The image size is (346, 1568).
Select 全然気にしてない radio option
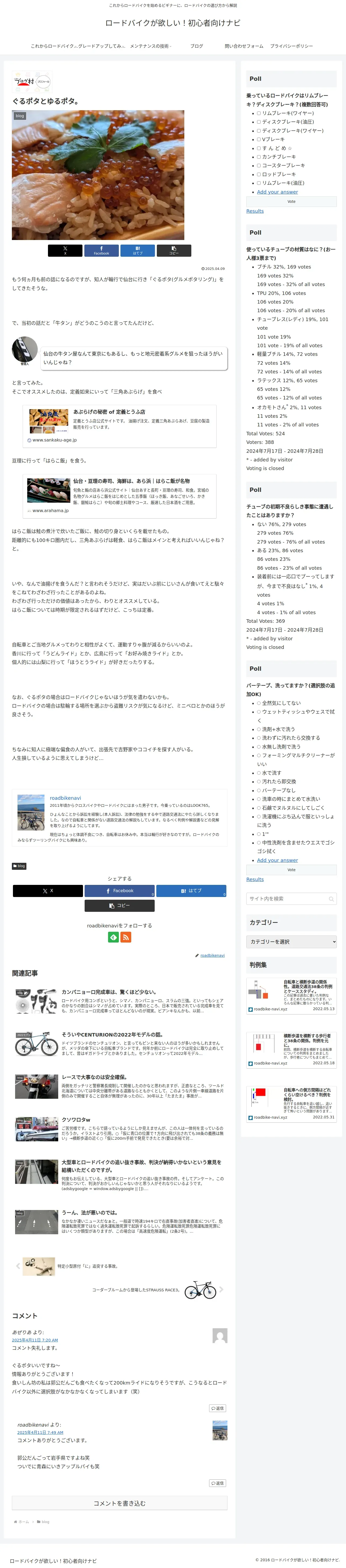click(259, 703)
